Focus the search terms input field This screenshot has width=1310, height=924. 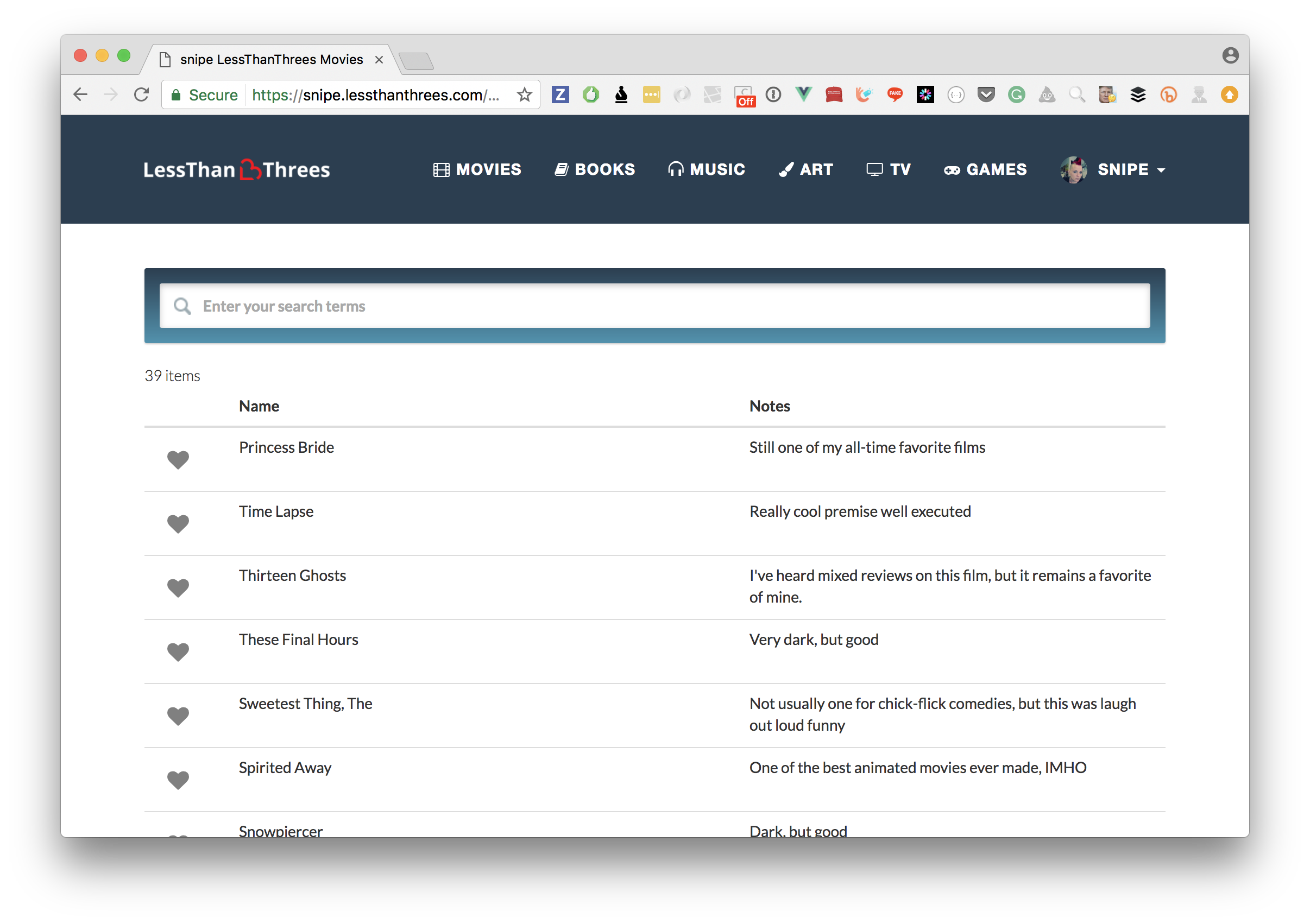(654, 306)
